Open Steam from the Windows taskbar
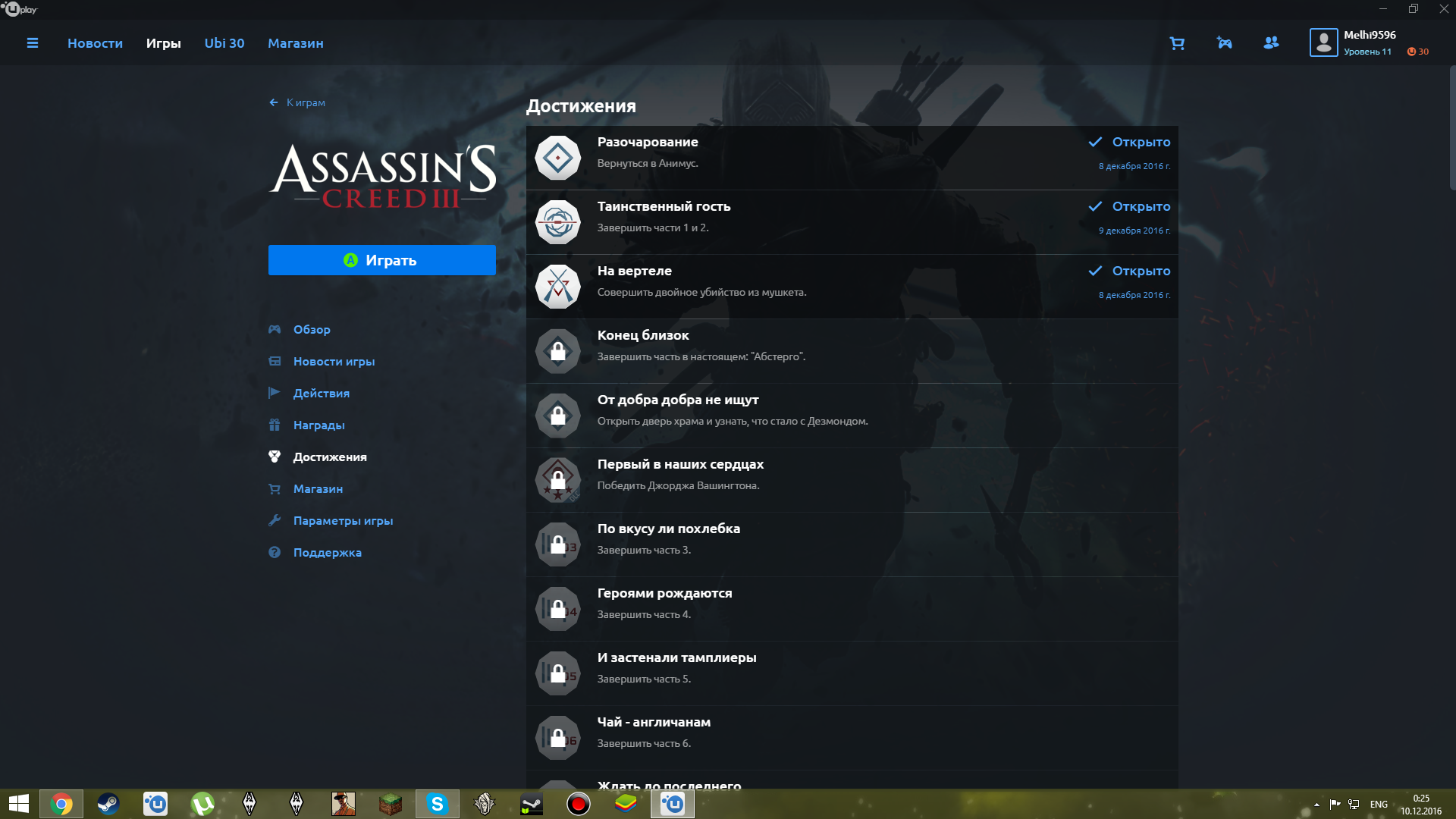This screenshot has height=819, width=1456. point(108,804)
